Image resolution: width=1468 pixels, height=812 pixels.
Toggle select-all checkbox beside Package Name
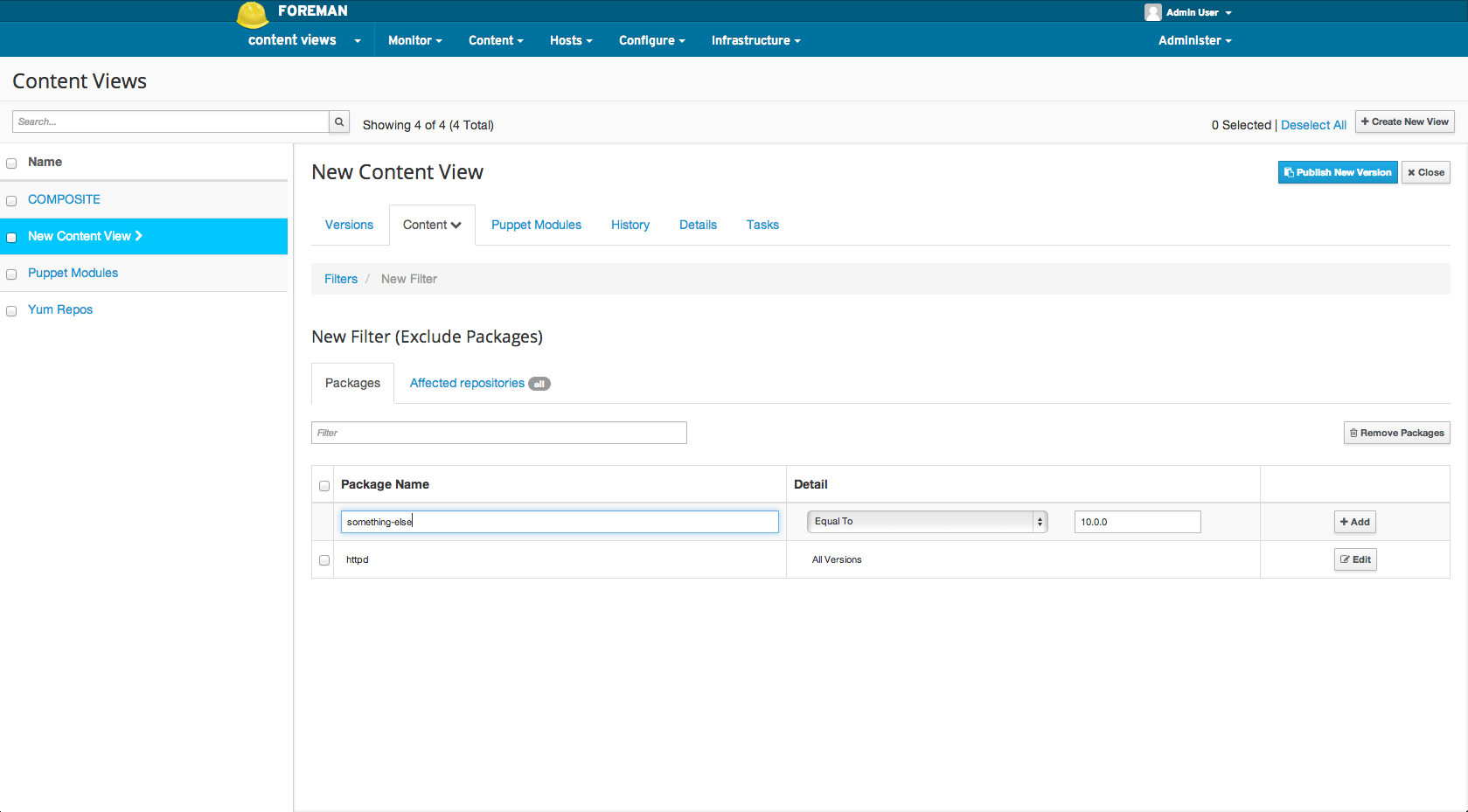[x=324, y=486]
